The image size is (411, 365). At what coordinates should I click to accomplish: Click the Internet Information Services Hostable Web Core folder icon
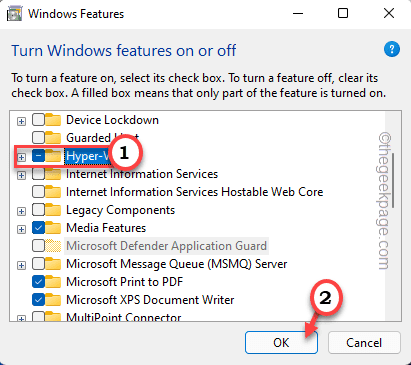(53, 192)
